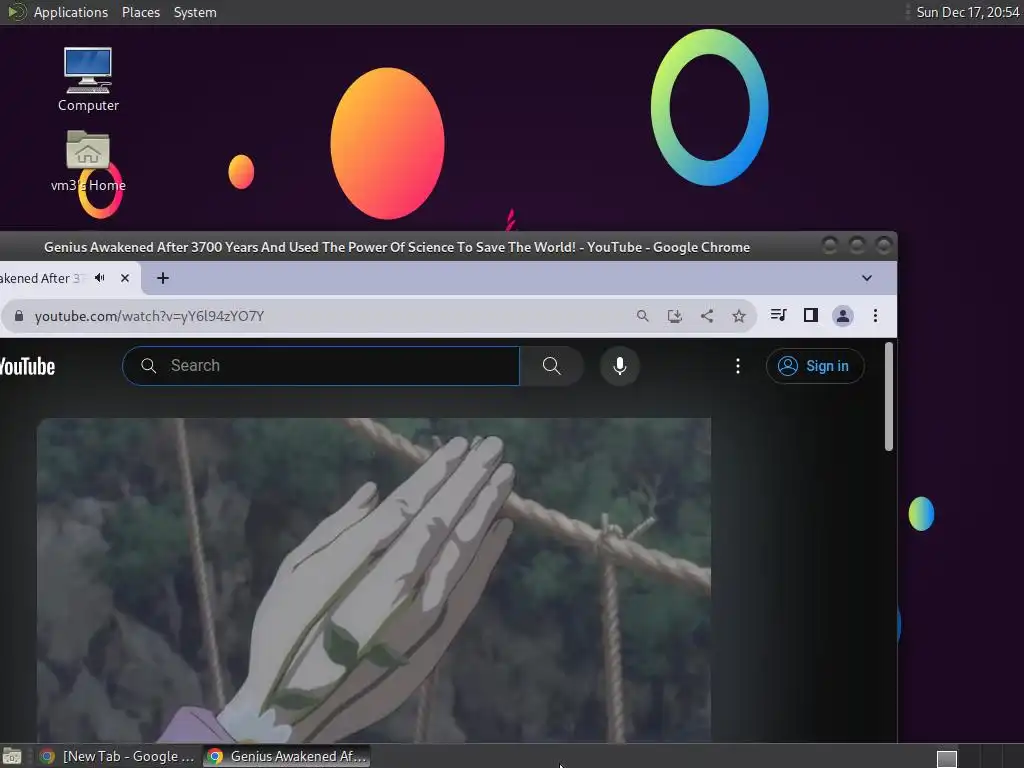Submit the YouTube search button
The image size is (1024, 768).
552,366
